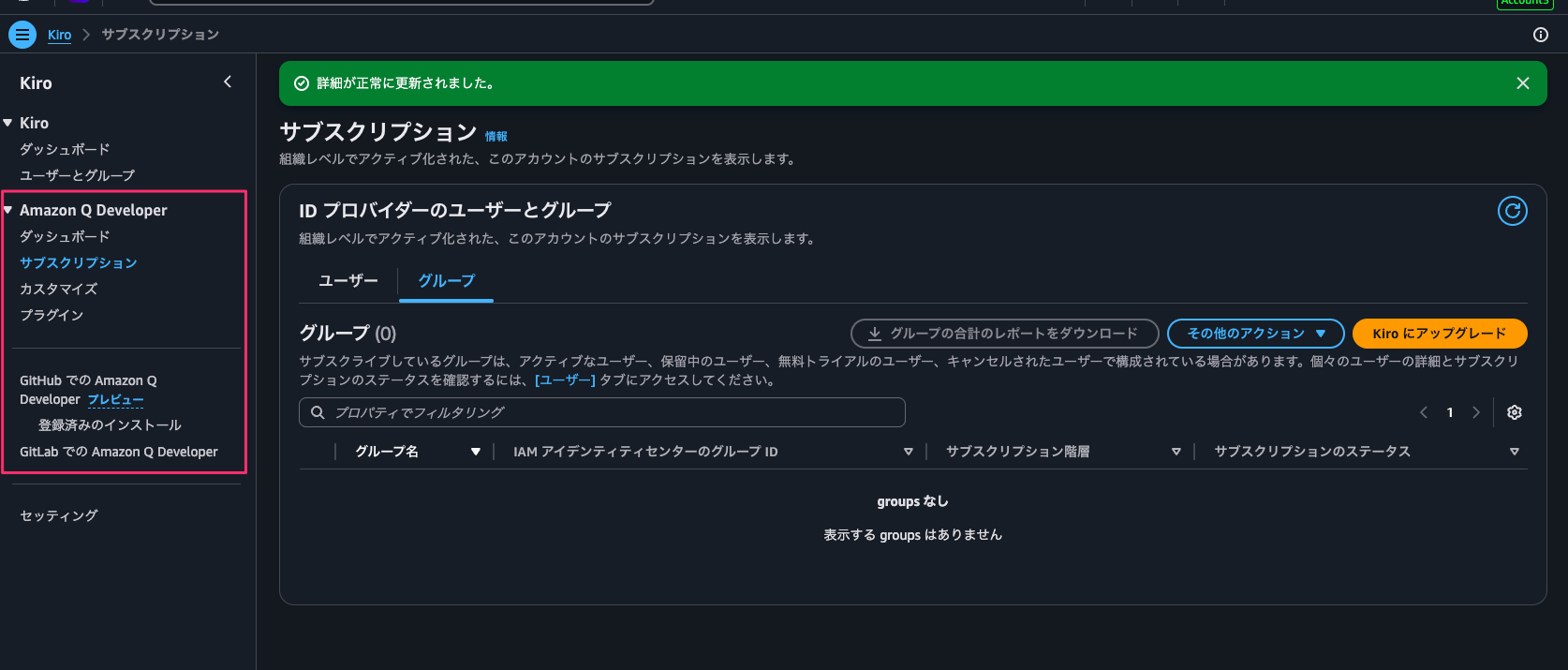The height and width of the screenshot is (670, 1568).
Task: Go to previous page of groups
Action: (1424, 412)
